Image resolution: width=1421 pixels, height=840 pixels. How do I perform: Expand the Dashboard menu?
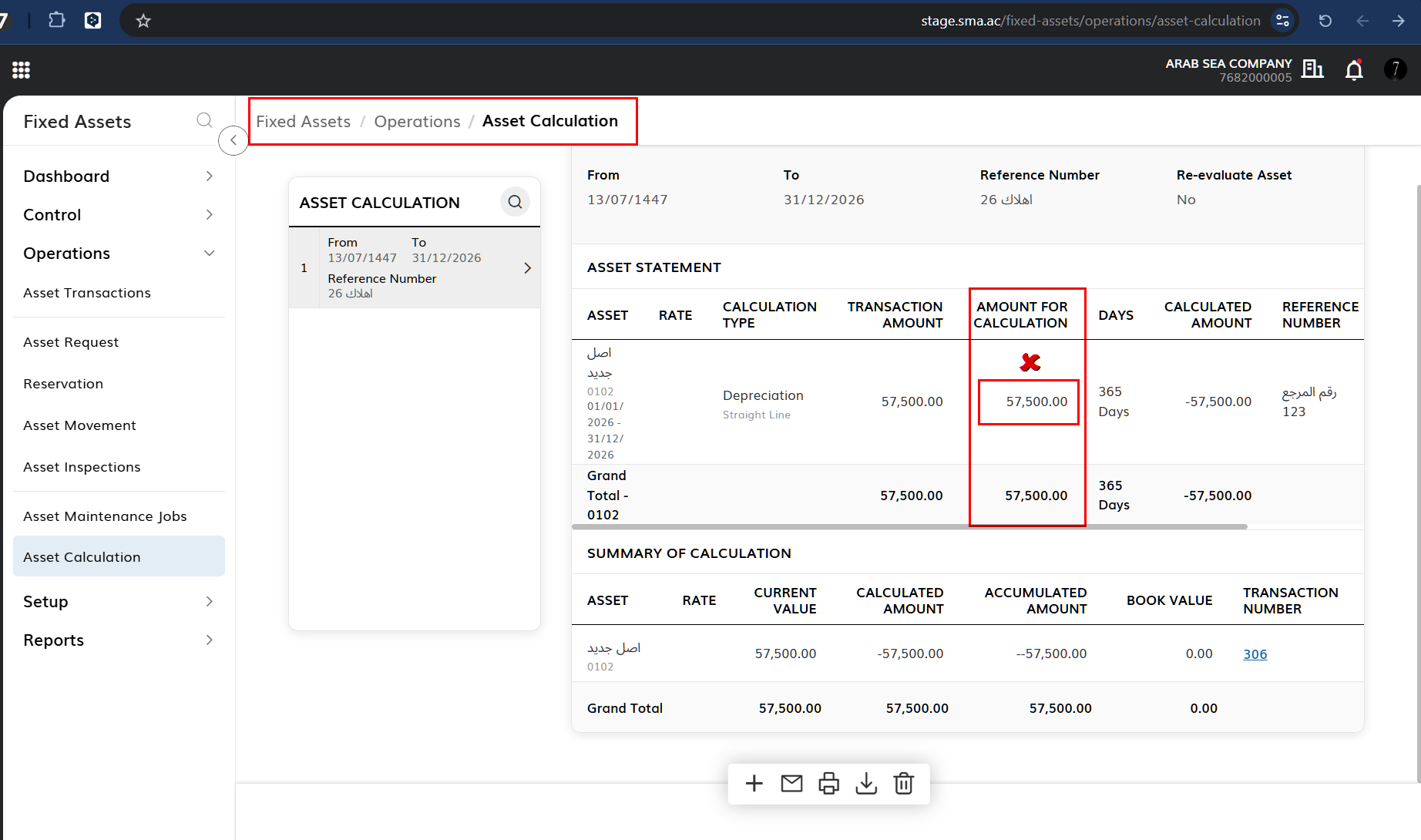click(x=119, y=176)
